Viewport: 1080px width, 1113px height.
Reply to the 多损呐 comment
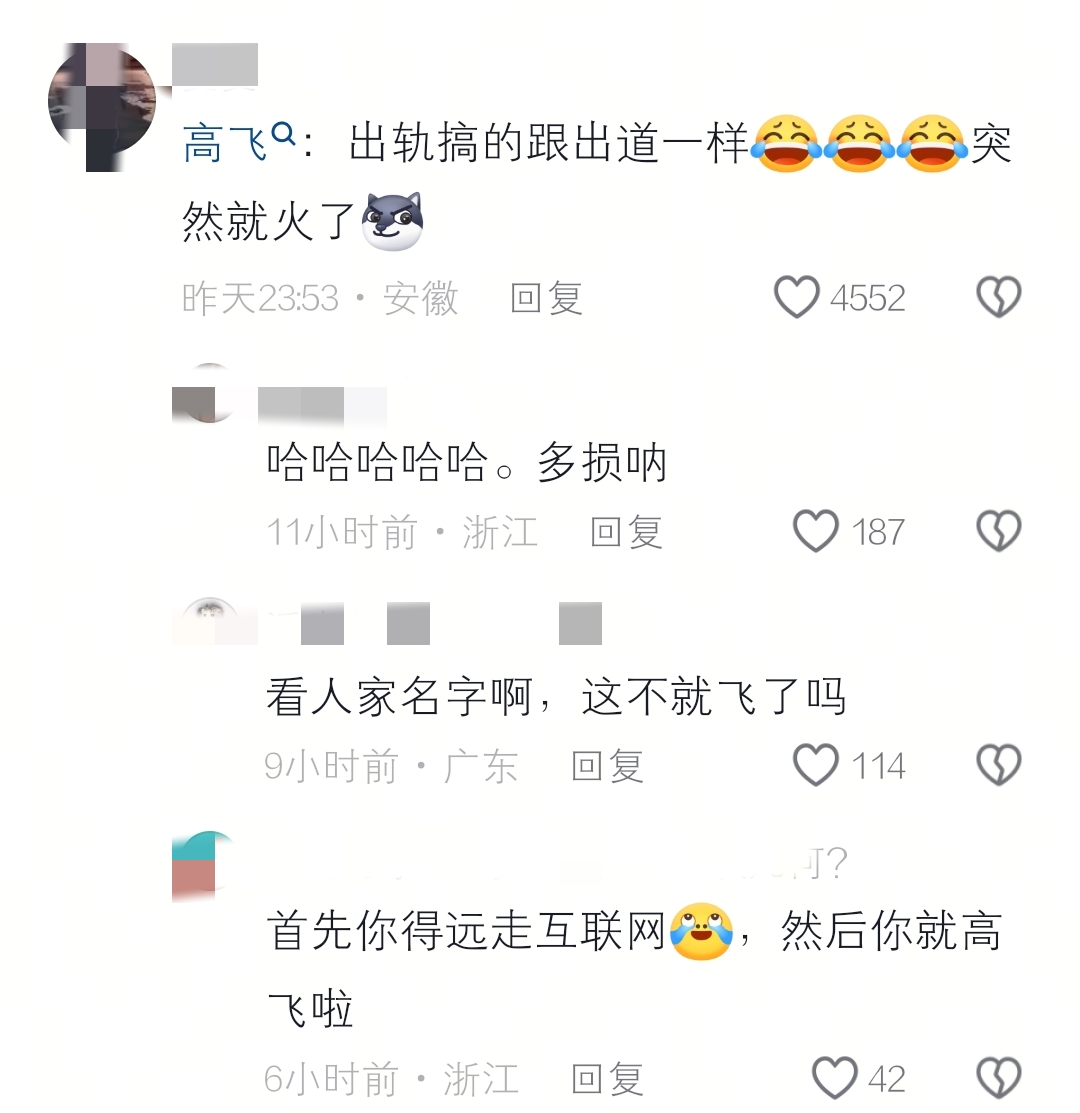[x=626, y=532]
